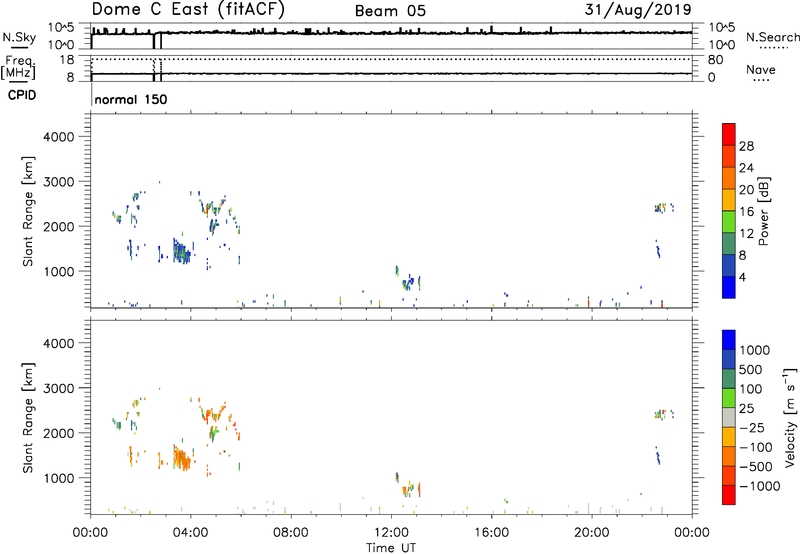Image resolution: width=800 pixels, height=554 pixels.
Task: Click the "25" label on the velocity color bar
Action: coord(746,408)
